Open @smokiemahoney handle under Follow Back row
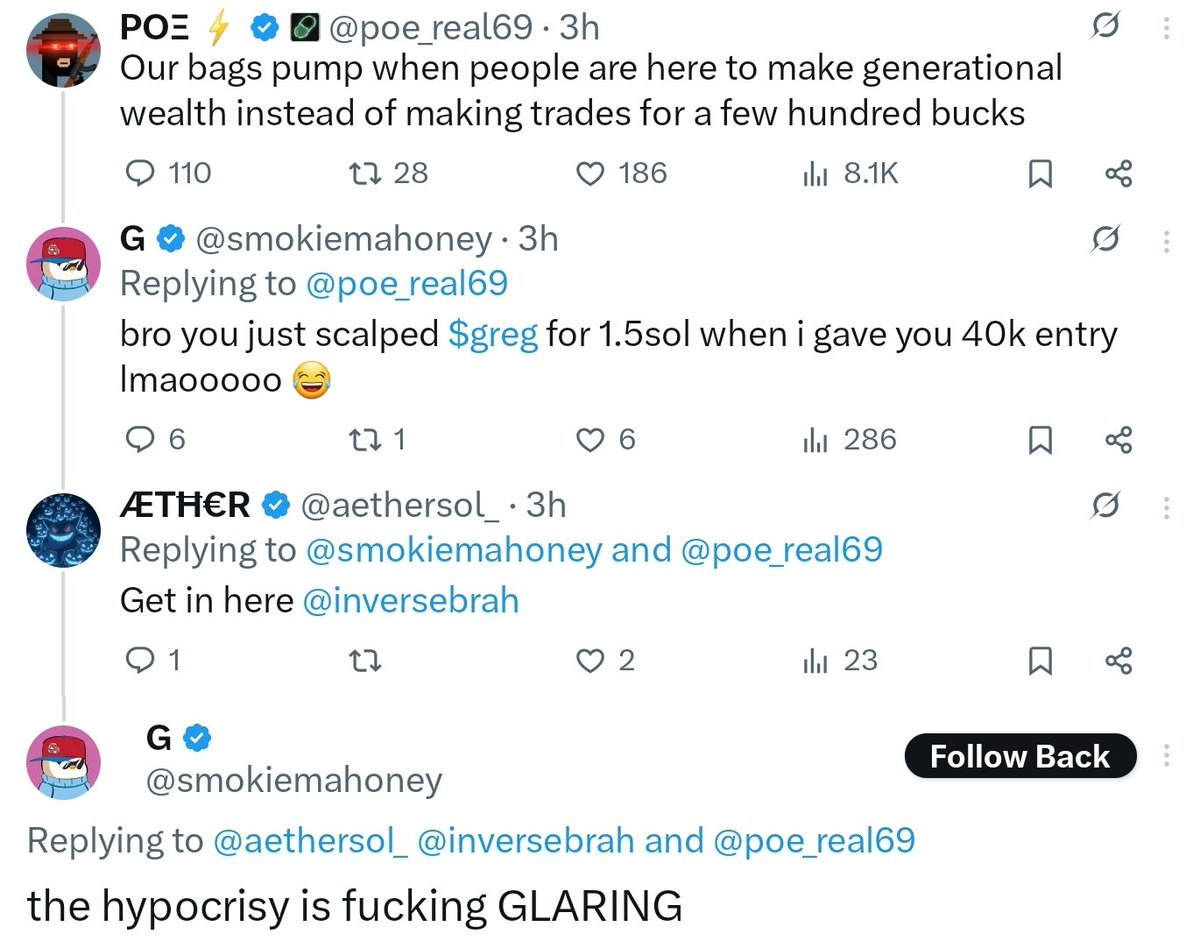1200x941 pixels. coord(294,780)
